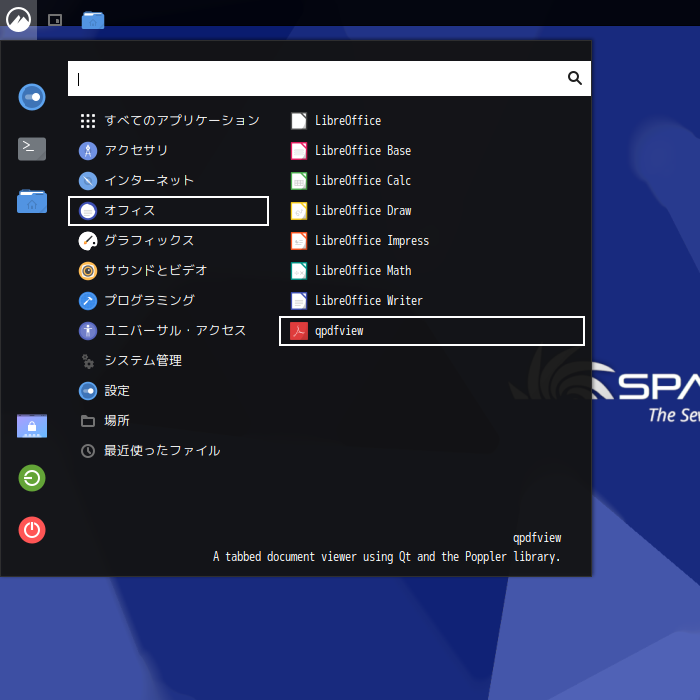Launch the LibreOffice Impress icon
700x700 pixels.
[x=299, y=241]
